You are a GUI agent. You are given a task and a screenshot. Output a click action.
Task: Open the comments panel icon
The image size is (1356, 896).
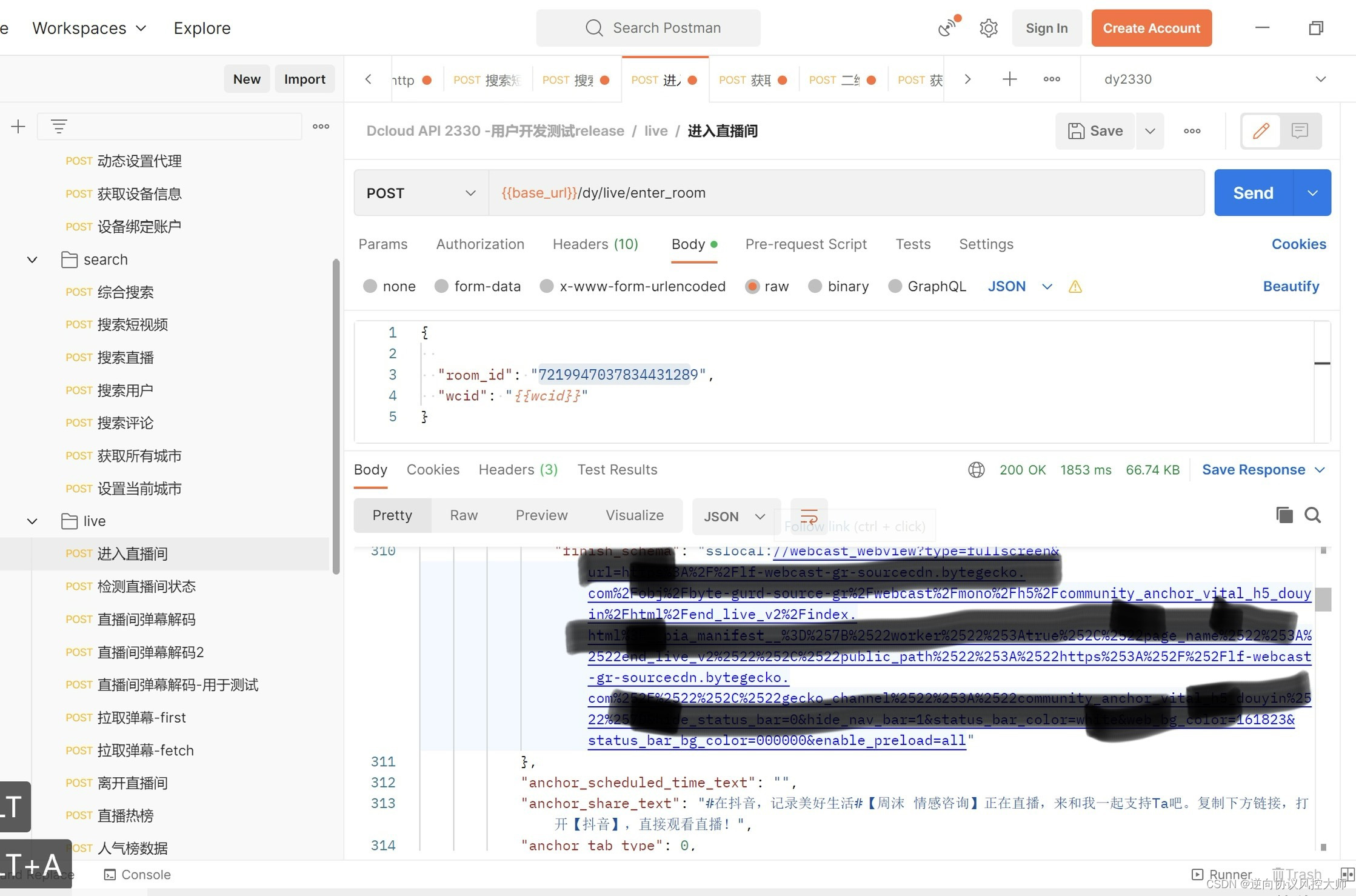[1300, 131]
